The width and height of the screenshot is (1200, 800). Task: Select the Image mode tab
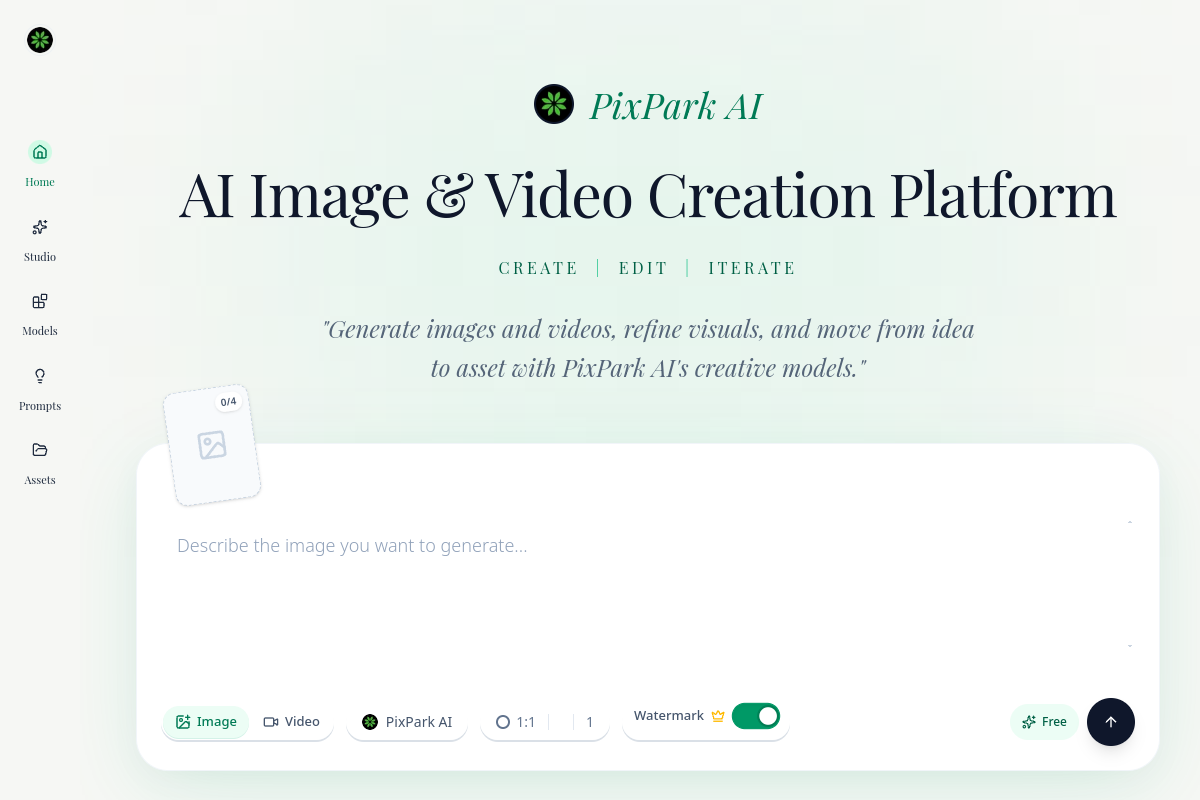[x=206, y=722]
